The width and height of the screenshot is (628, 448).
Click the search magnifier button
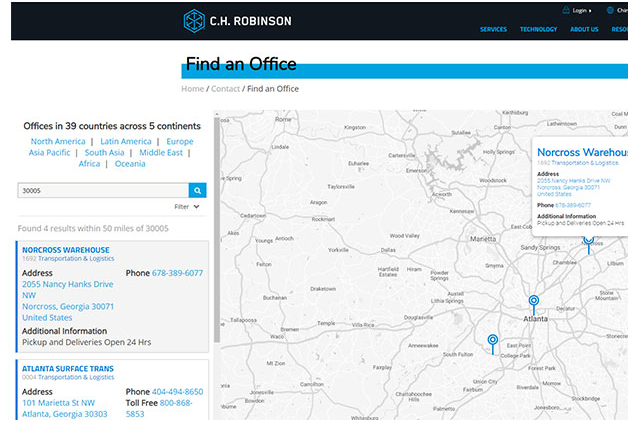[x=197, y=191]
